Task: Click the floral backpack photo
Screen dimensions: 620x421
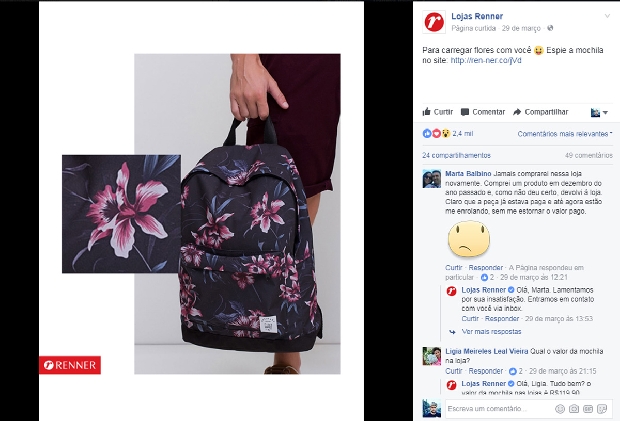Action: (201, 214)
